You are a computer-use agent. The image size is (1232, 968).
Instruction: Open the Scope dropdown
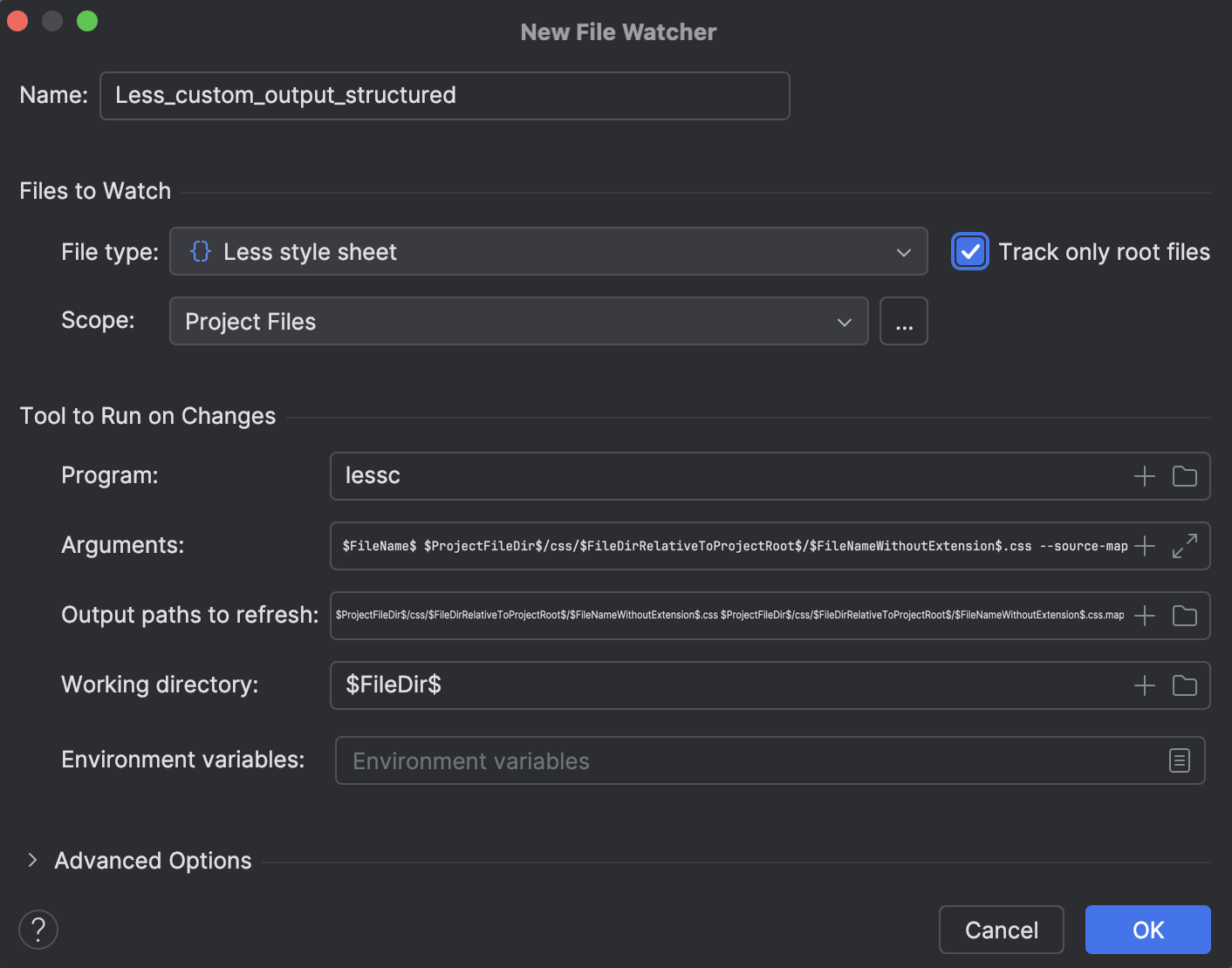coord(844,322)
